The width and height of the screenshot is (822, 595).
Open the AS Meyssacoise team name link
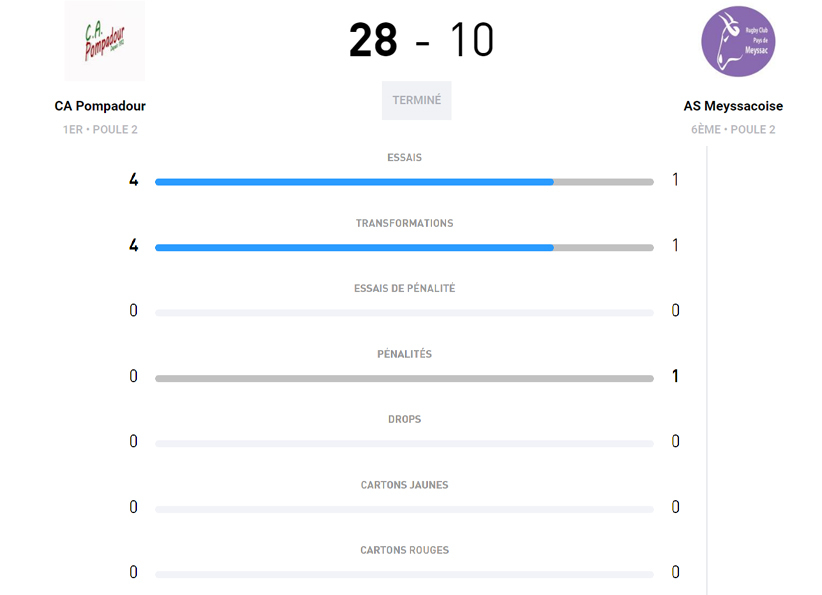[x=733, y=106]
